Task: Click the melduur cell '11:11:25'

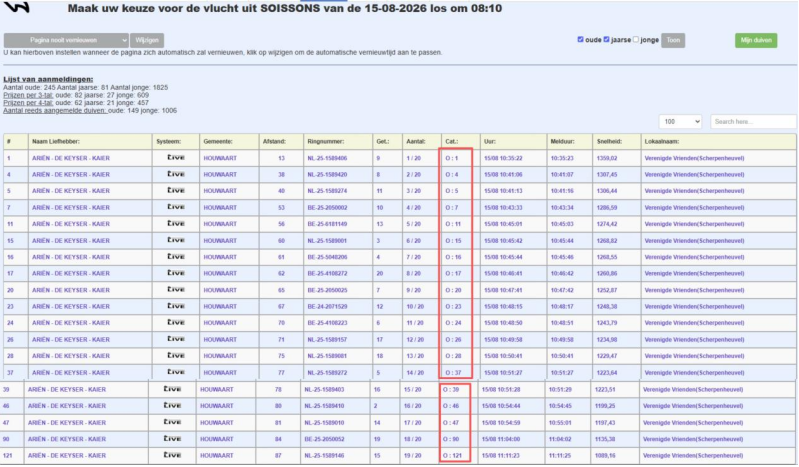Action: click(x=561, y=455)
